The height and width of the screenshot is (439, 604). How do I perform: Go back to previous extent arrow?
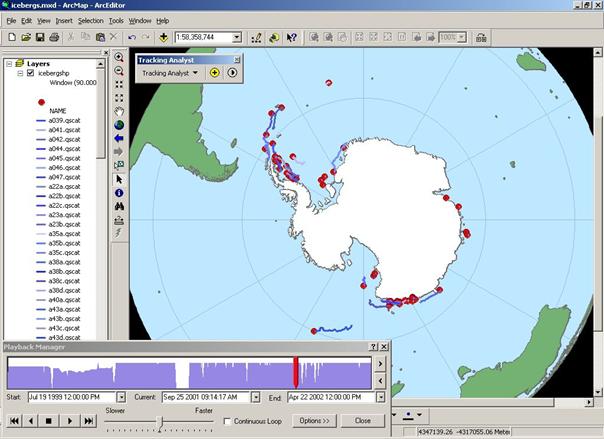[x=120, y=137]
